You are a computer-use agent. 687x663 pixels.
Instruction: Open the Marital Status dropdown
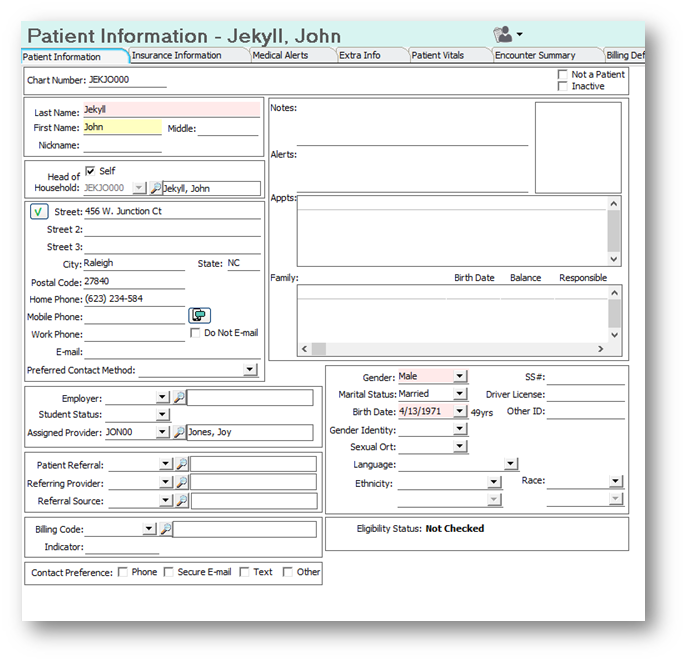(459, 394)
